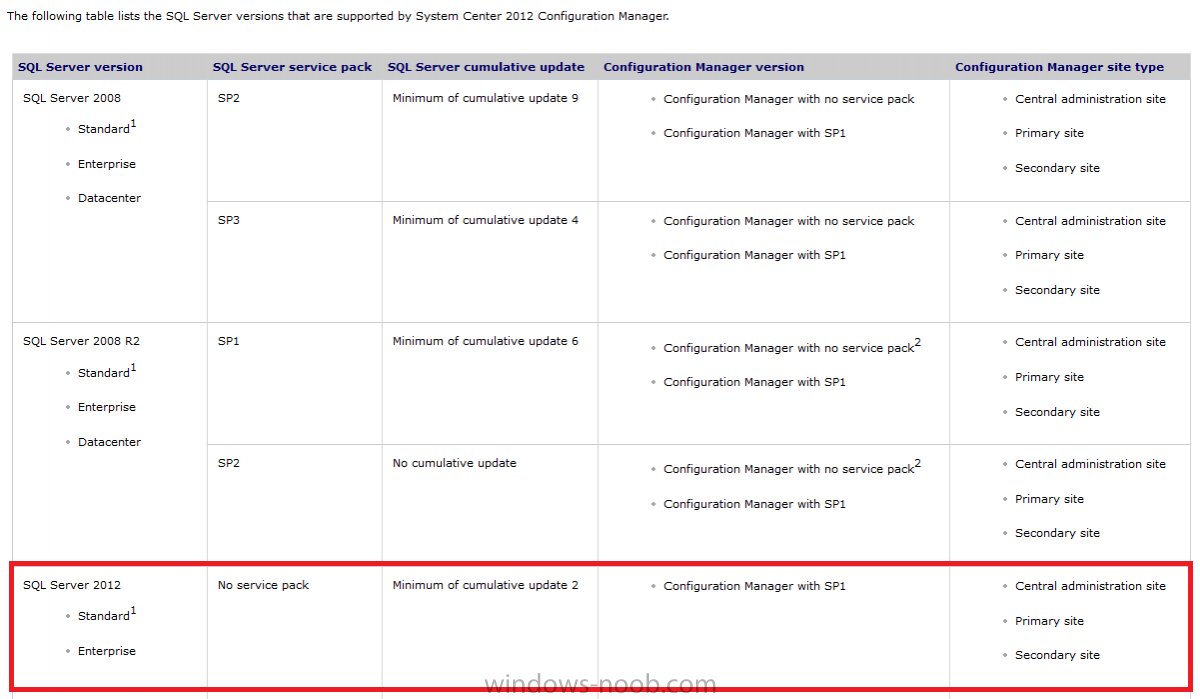Viewport: 1200px width, 699px height.
Task: Click 'Configuration Manager with SP1' in update 9 row
Action: click(x=755, y=133)
